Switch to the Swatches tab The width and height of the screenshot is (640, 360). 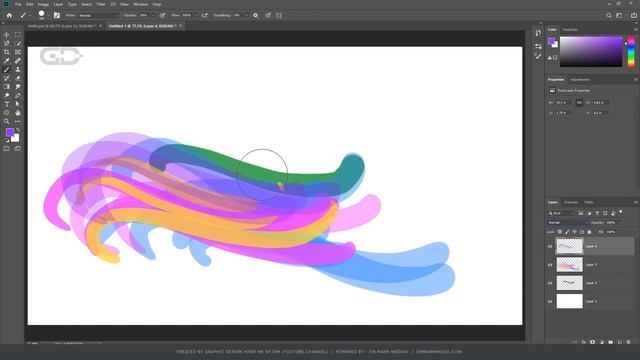pos(570,29)
